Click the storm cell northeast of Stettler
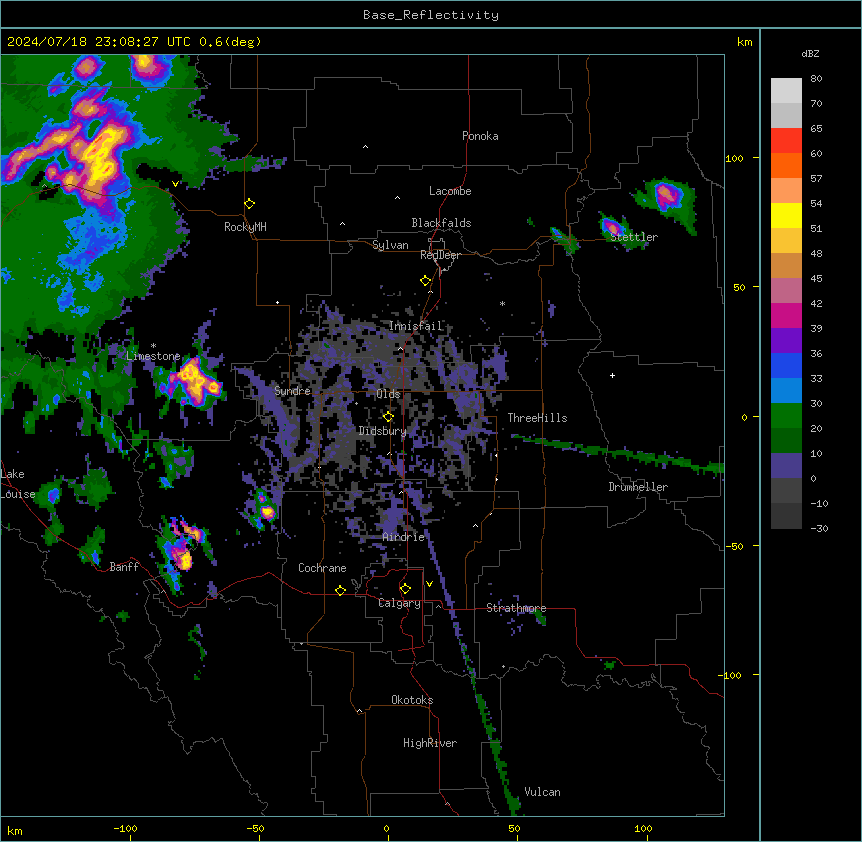Screen dimensions: 862x842 (x=667, y=195)
